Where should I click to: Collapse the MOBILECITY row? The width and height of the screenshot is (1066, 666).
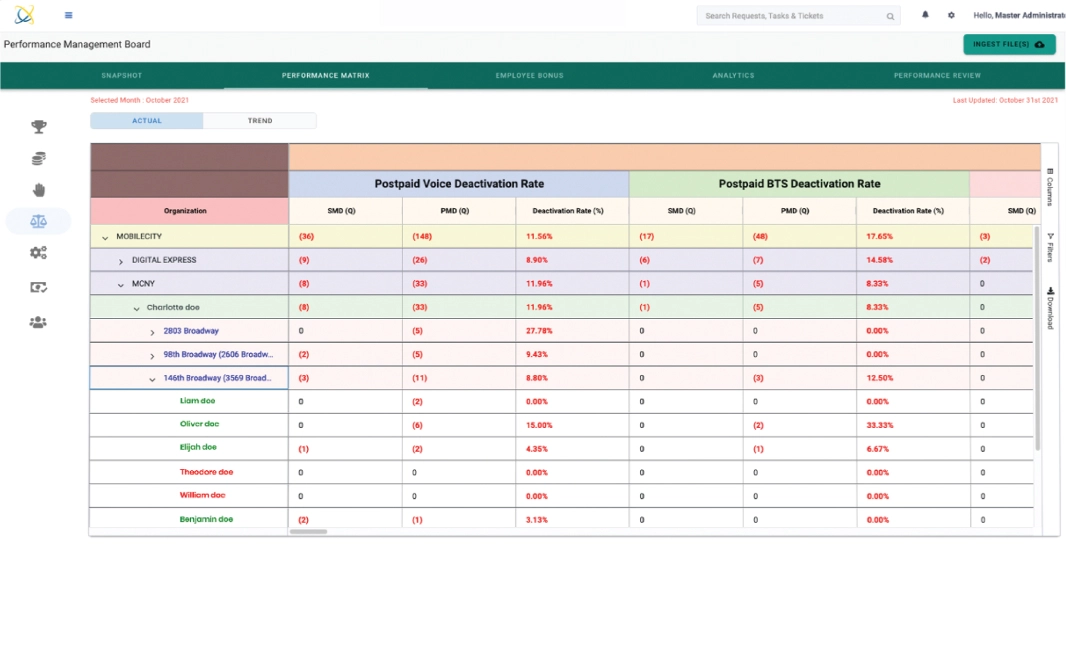point(105,237)
